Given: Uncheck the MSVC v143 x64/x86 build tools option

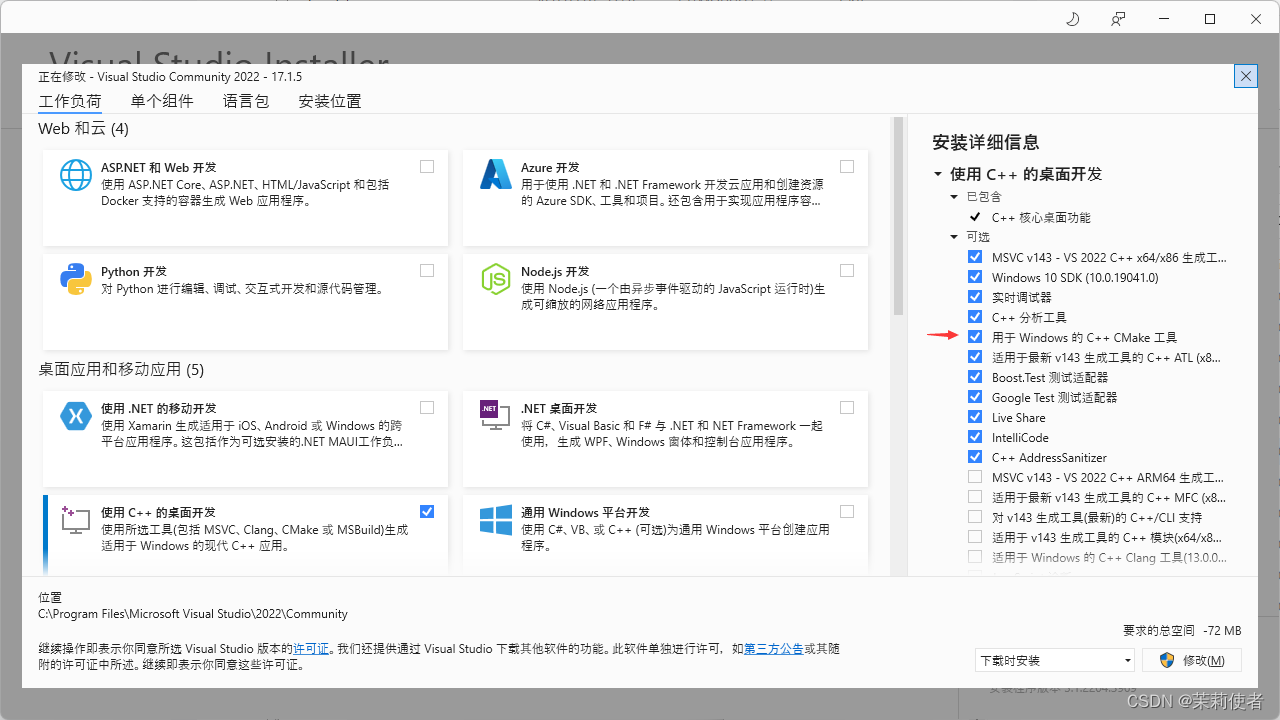Looking at the screenshot, I should pos(975,257).
